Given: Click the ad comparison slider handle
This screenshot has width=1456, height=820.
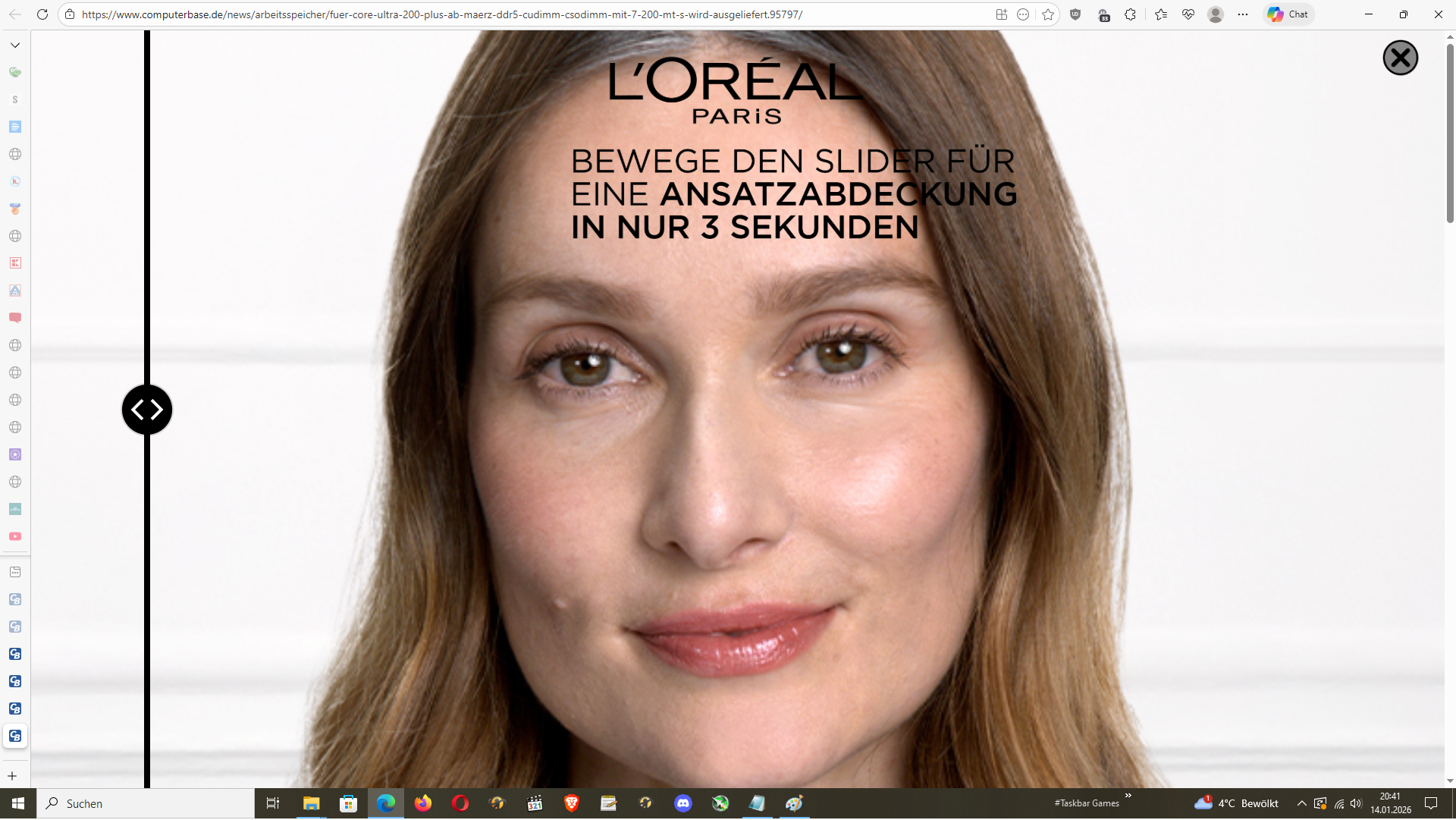Looking at the screenshot, I should pos(146,409).
